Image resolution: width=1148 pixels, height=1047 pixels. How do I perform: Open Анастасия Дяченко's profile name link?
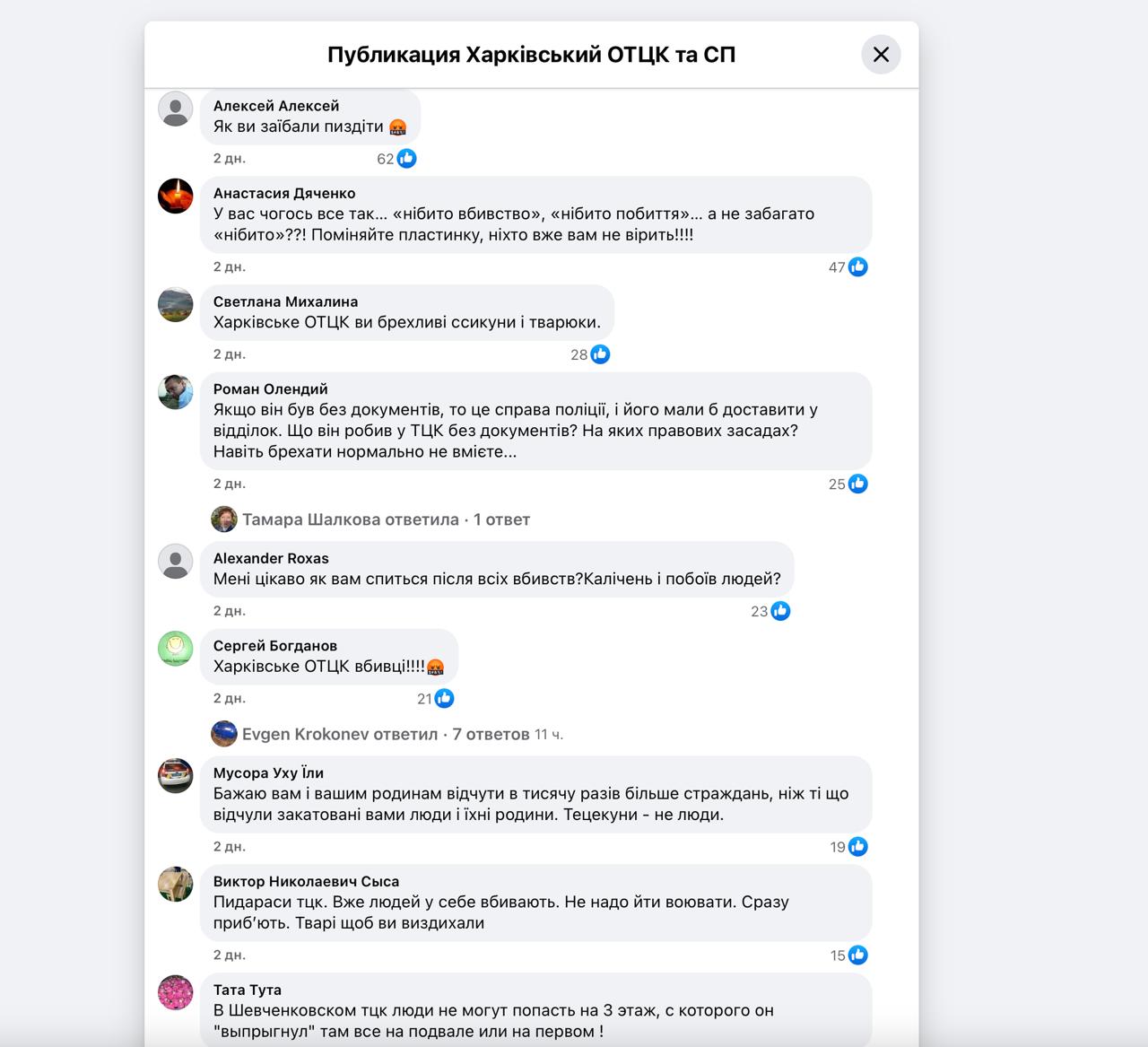click(x=284, y=193)
